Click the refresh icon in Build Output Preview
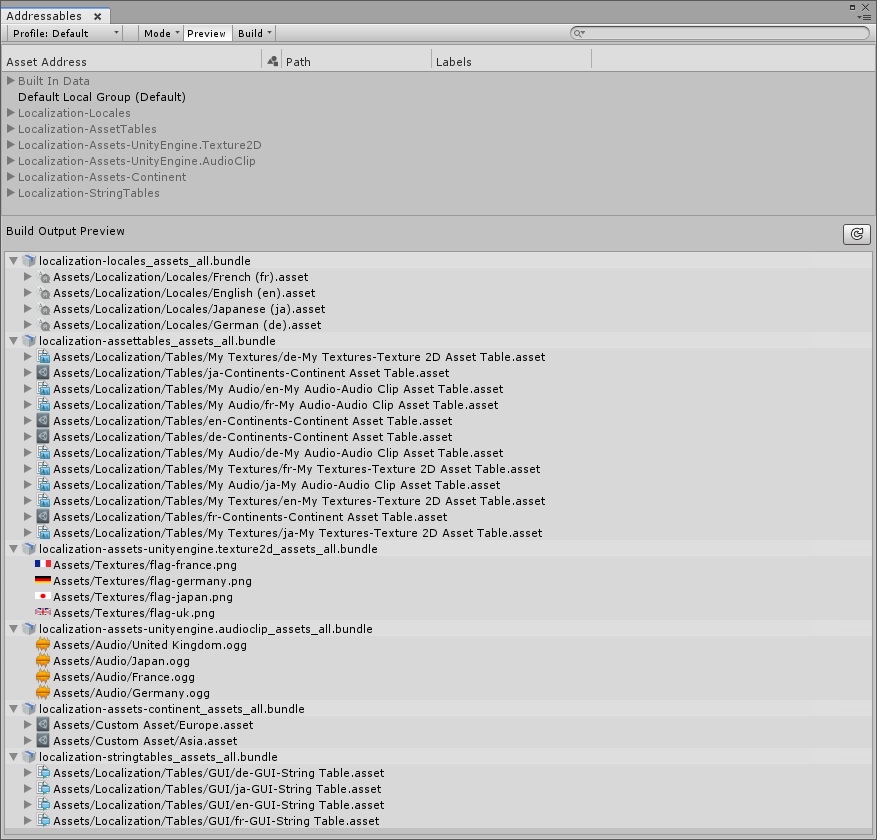Viewport: 877px width, 840px height. (x=856, y=234)
